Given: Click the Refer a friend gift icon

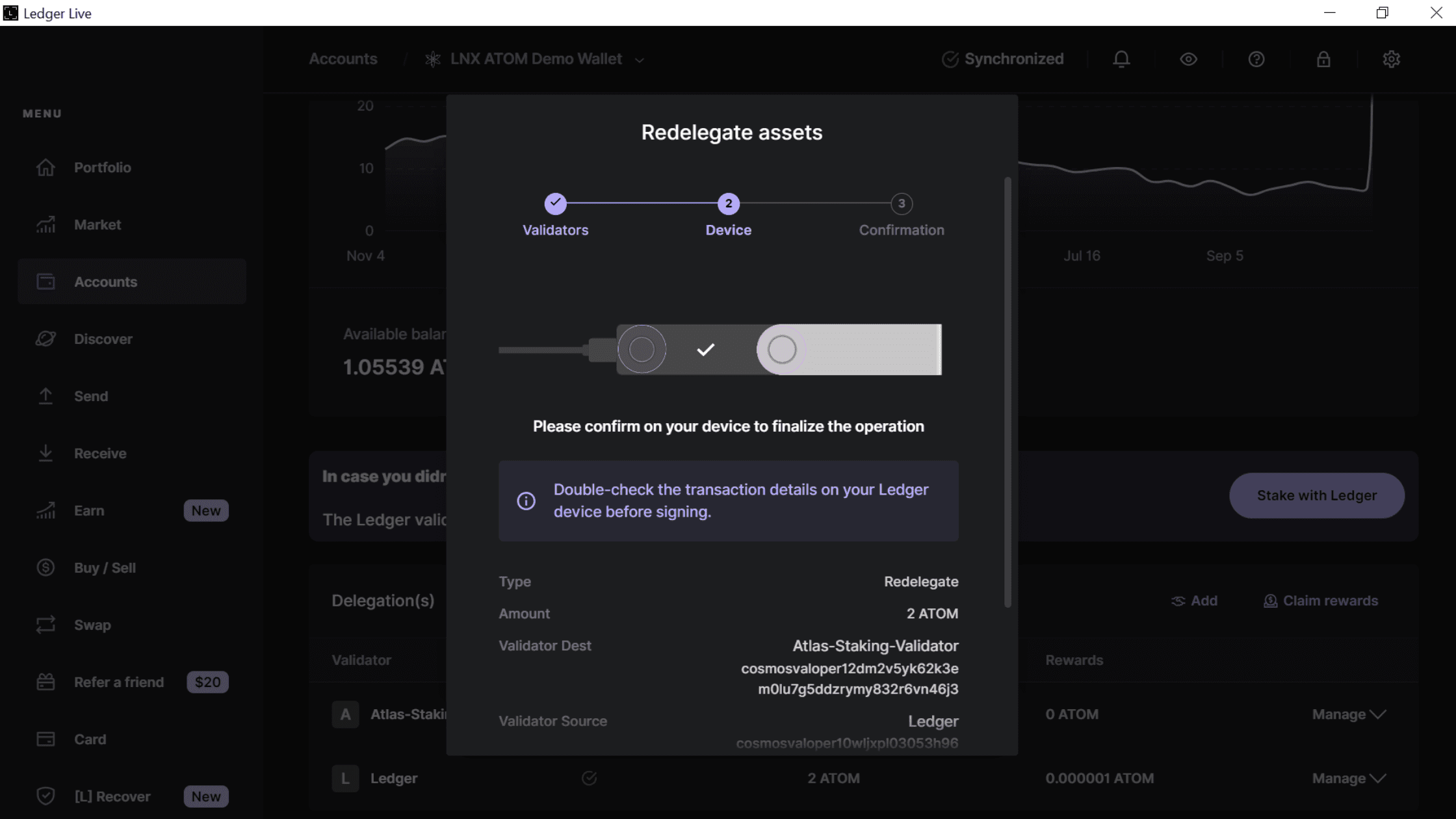Looking at the screenshot, I should tap(45, 682).
